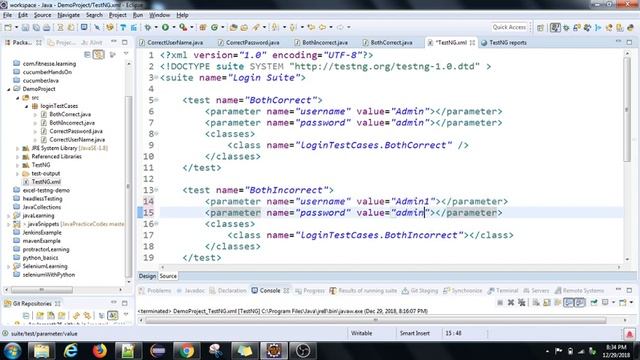This screenshot has height=360, width=640.
Task: Open the Display Selected Console dropdown
Action: pos(613,302)
